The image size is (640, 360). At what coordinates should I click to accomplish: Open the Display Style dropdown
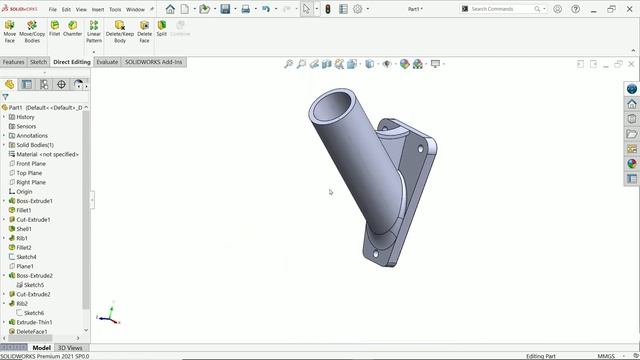click(370, 64)
